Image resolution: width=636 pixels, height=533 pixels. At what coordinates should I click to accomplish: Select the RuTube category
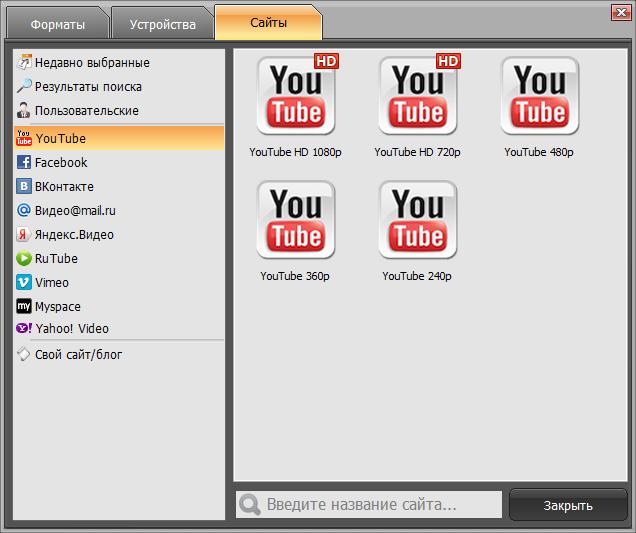point(119,258)
